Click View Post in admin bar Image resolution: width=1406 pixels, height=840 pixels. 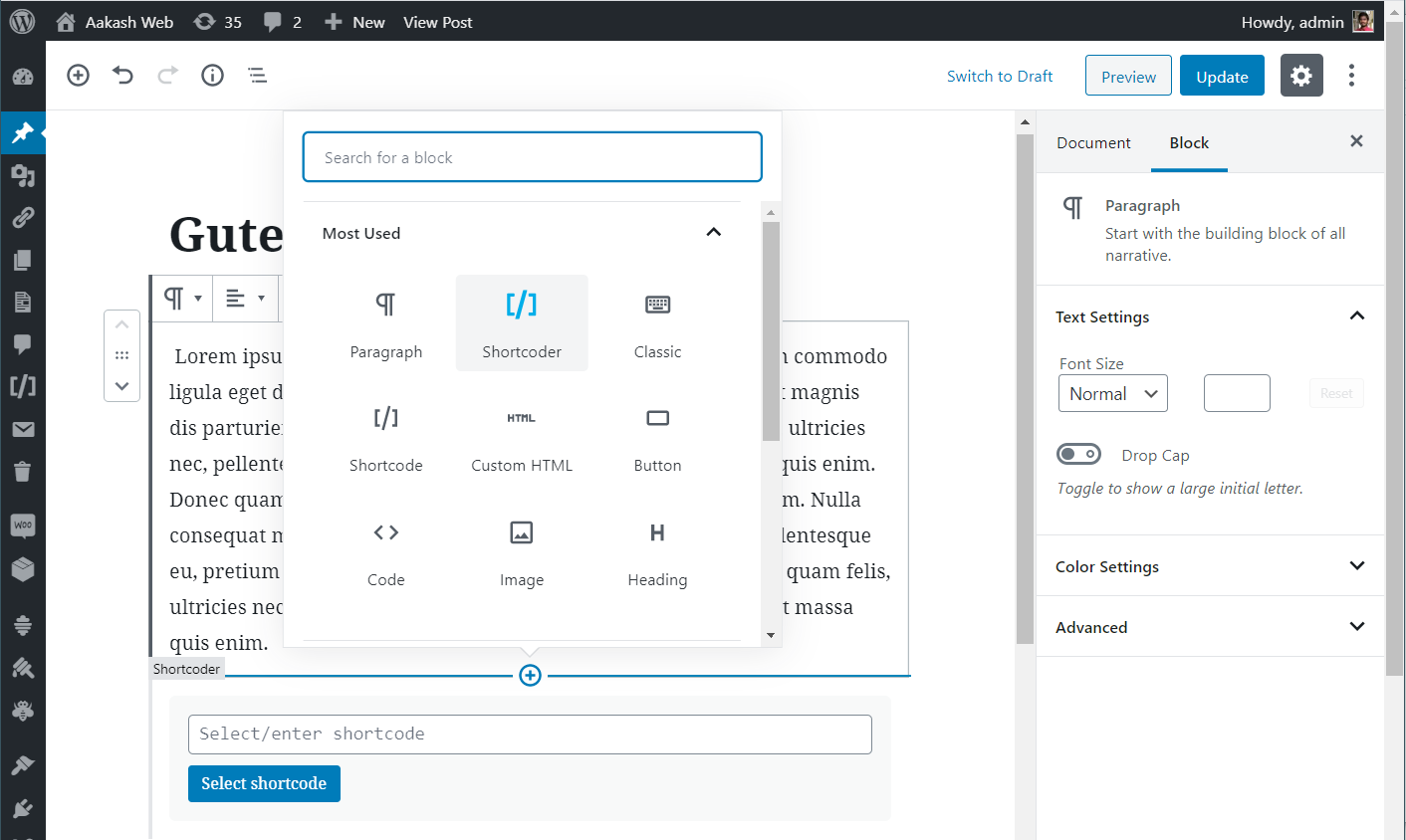point(438,22)
